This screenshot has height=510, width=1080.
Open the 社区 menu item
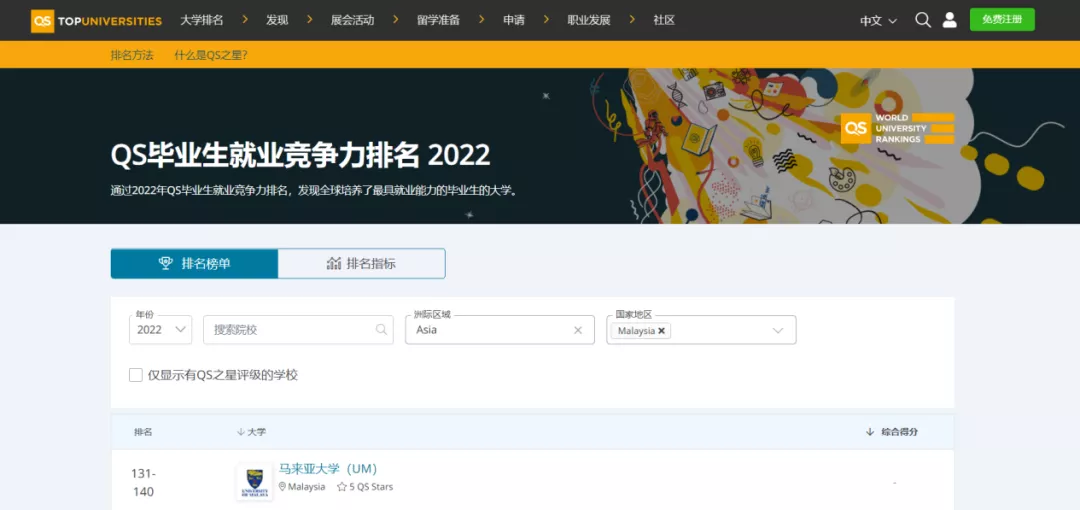point(664,20)
